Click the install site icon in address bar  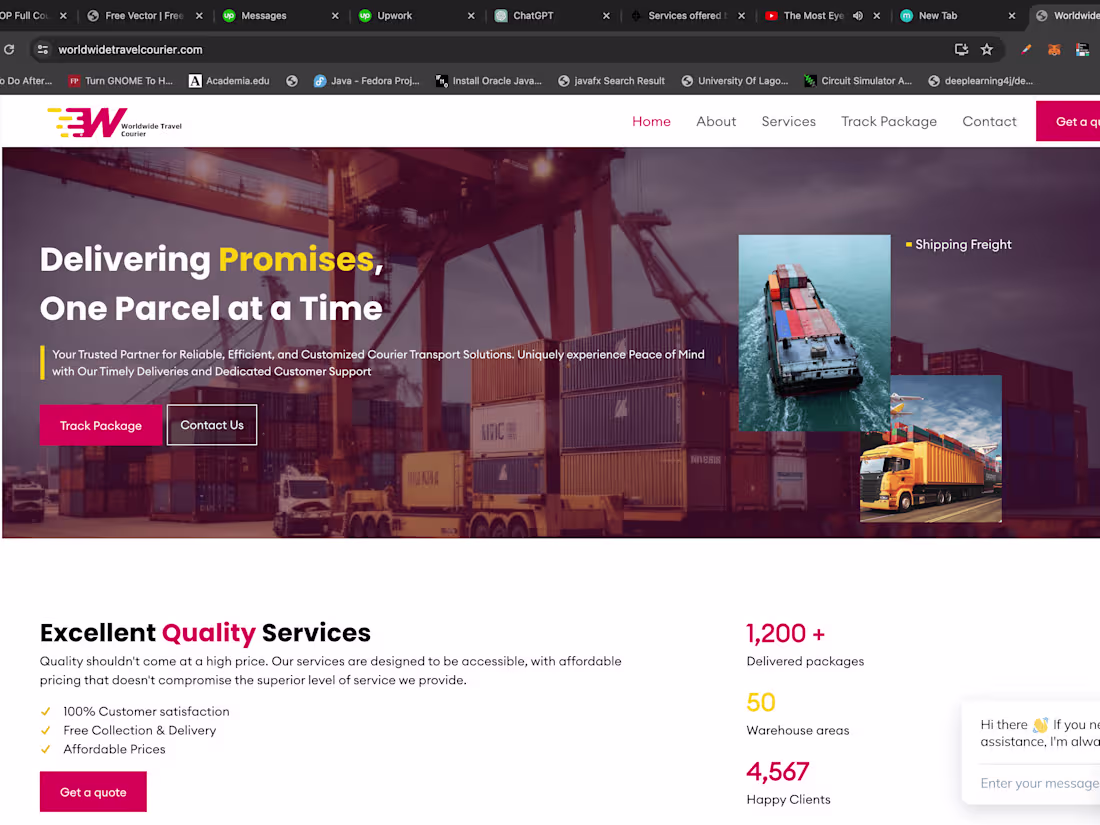click(x=961, y=48)
